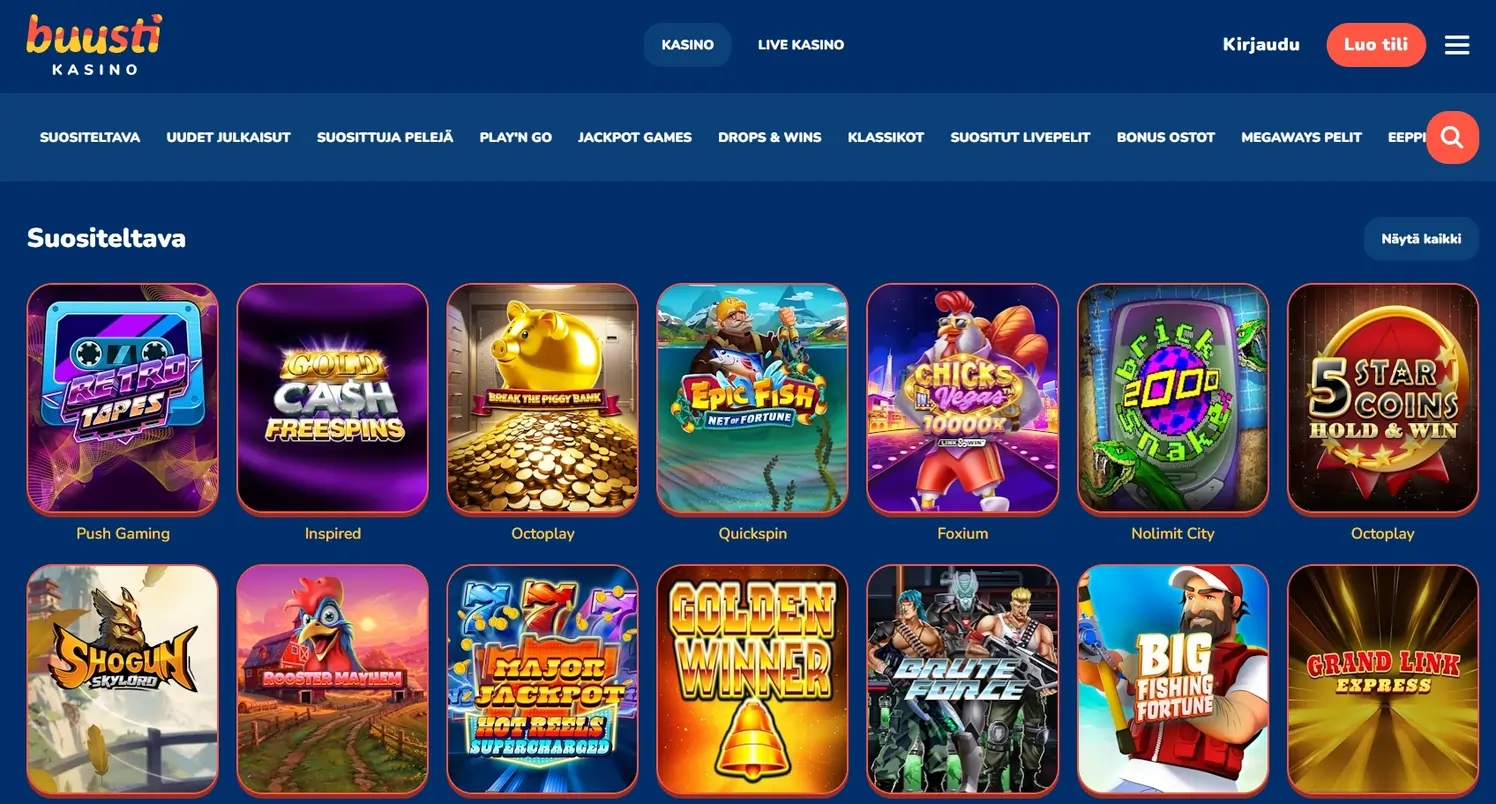The image size is (1496, 804).
Task: Choose the Jackpot Games category
Action: click(x=635, y=137)
